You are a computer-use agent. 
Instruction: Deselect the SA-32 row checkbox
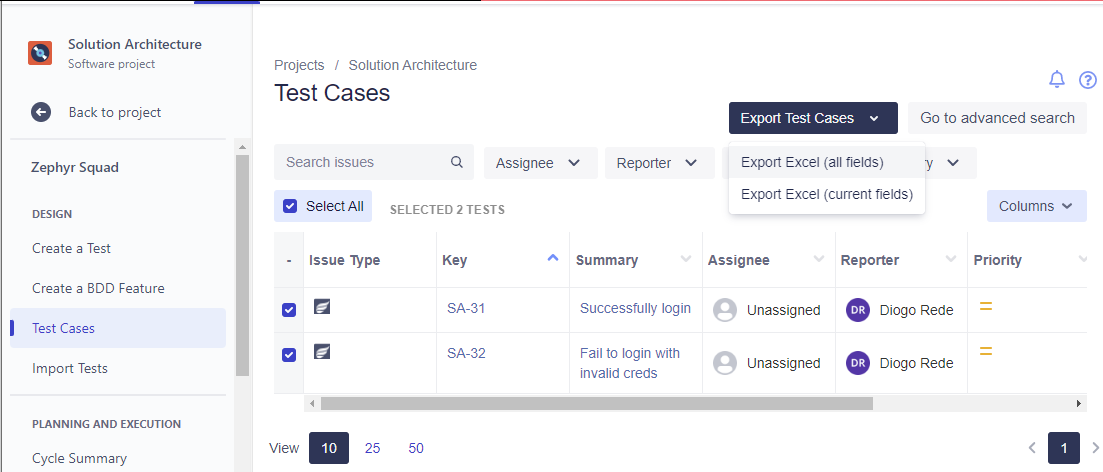[x=289, y=355]
